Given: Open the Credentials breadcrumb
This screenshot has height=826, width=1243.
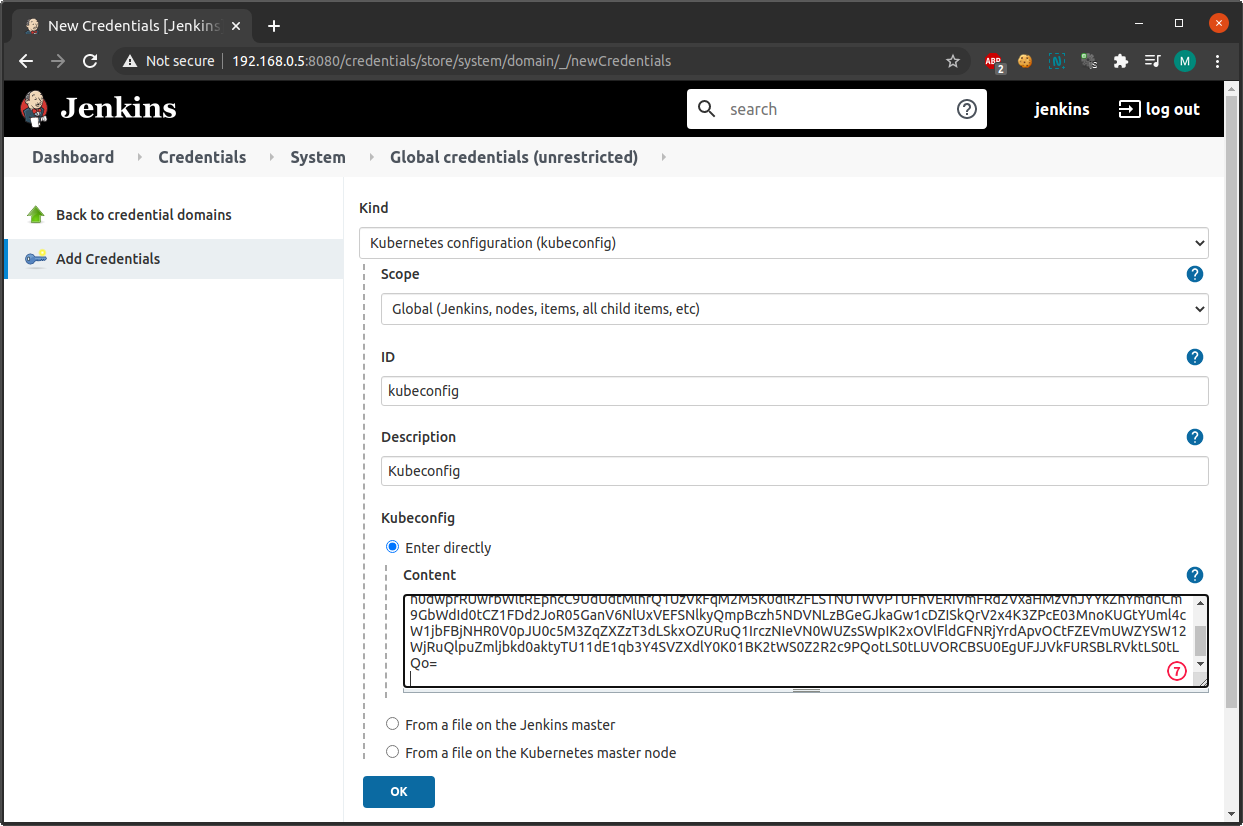Looking at the screenshot, I should (x=202, y=157).
